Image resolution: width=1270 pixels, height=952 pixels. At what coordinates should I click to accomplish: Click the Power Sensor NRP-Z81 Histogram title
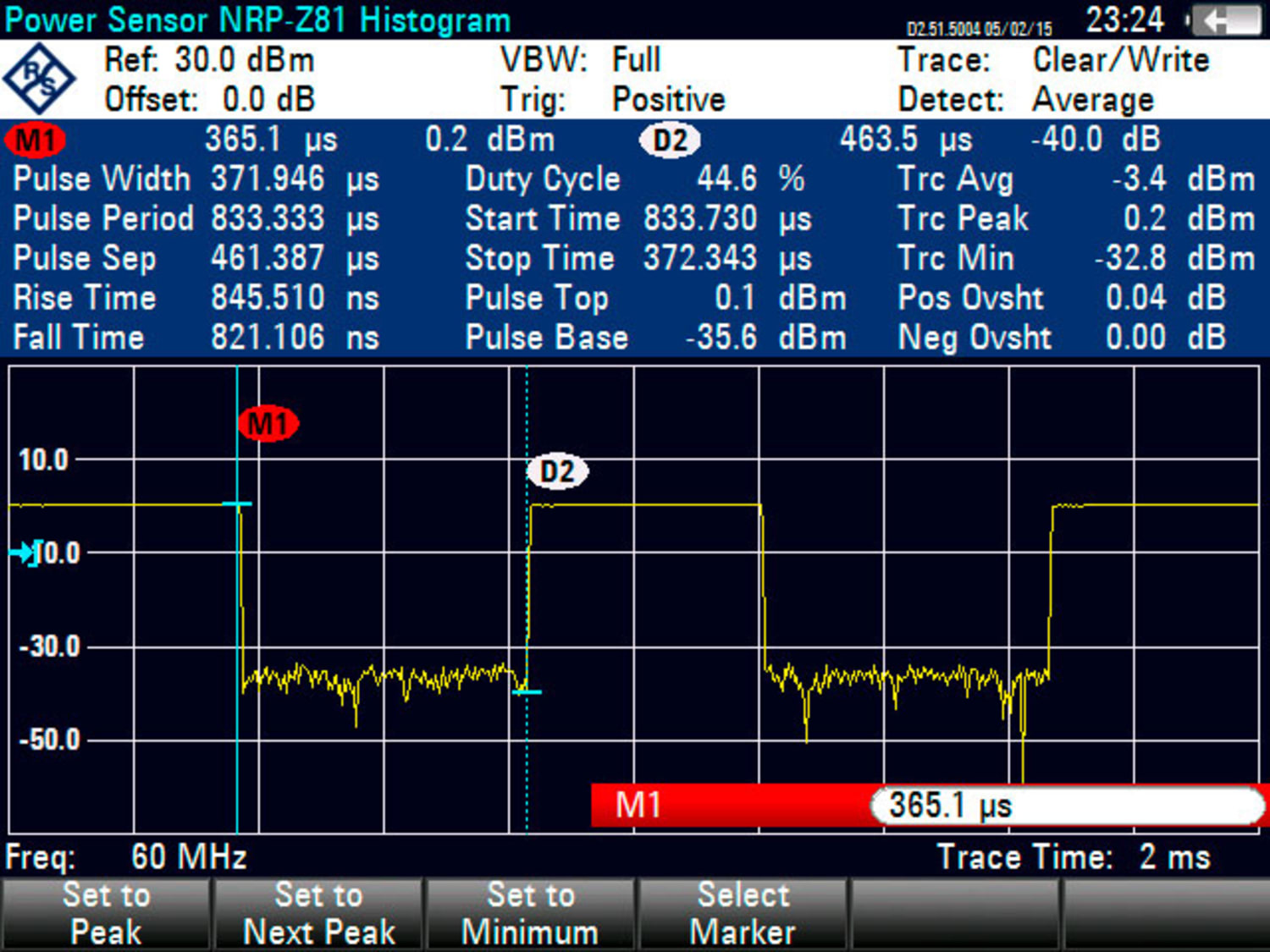click(x=254, y=19)
